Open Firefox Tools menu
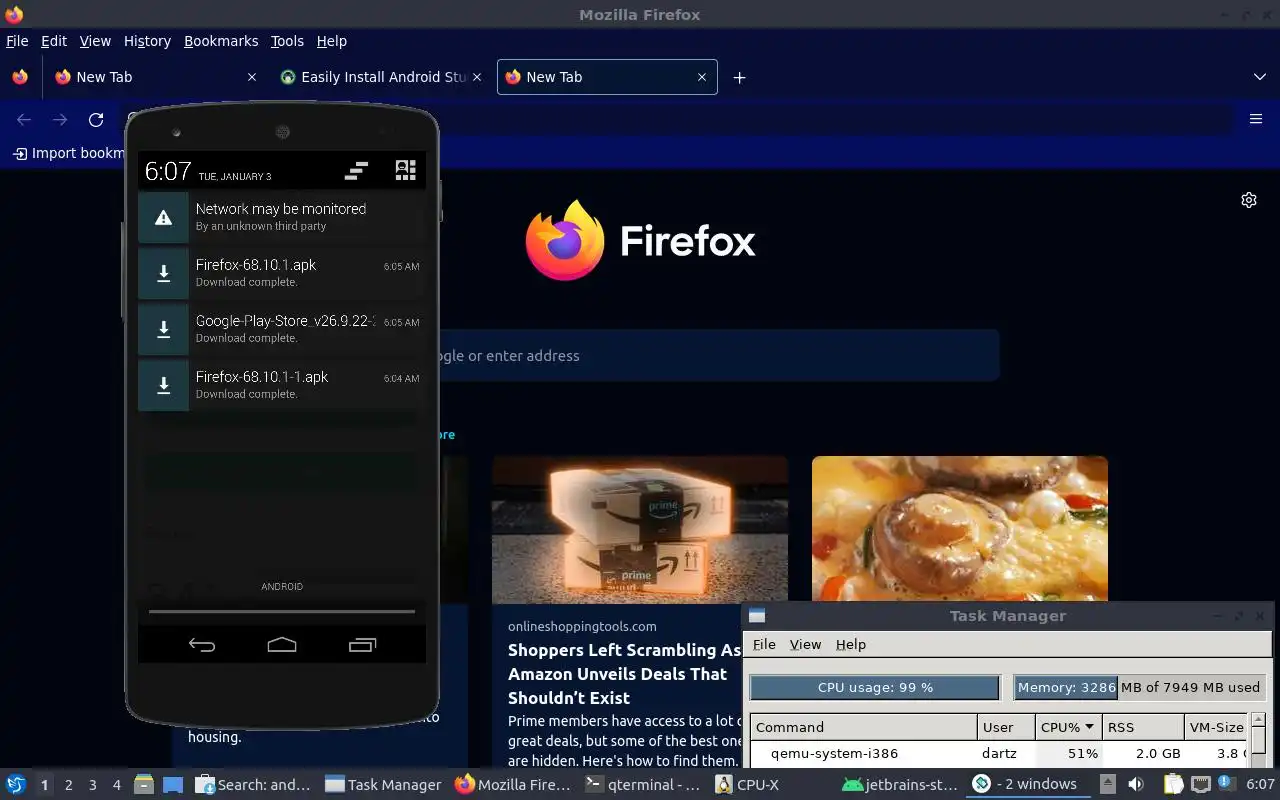 click(x=287, y=41)
